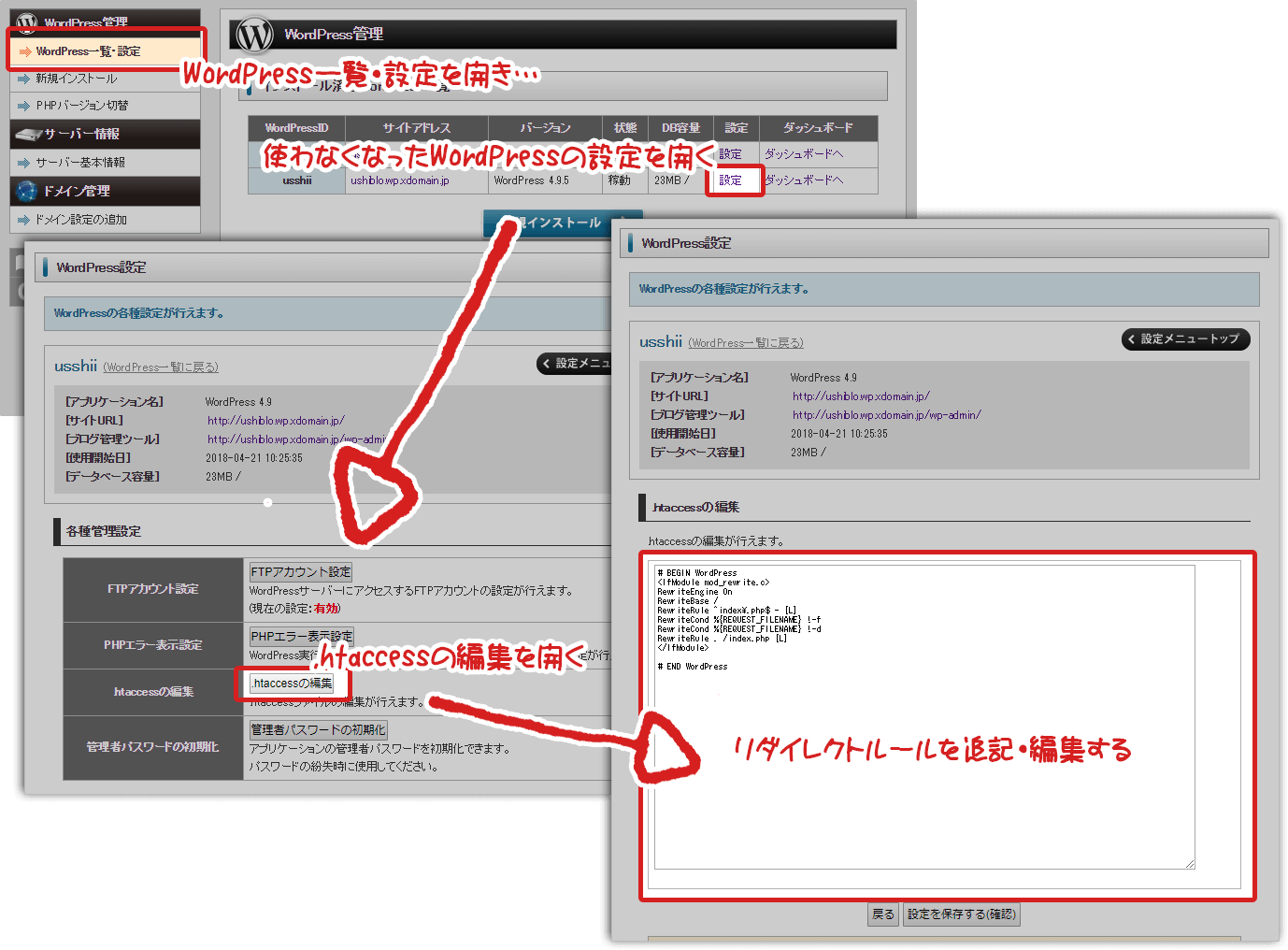Click the ダッシュボード column header
Image resolution: width=1288 pixels, height=950 pixels.
[818, 128]
